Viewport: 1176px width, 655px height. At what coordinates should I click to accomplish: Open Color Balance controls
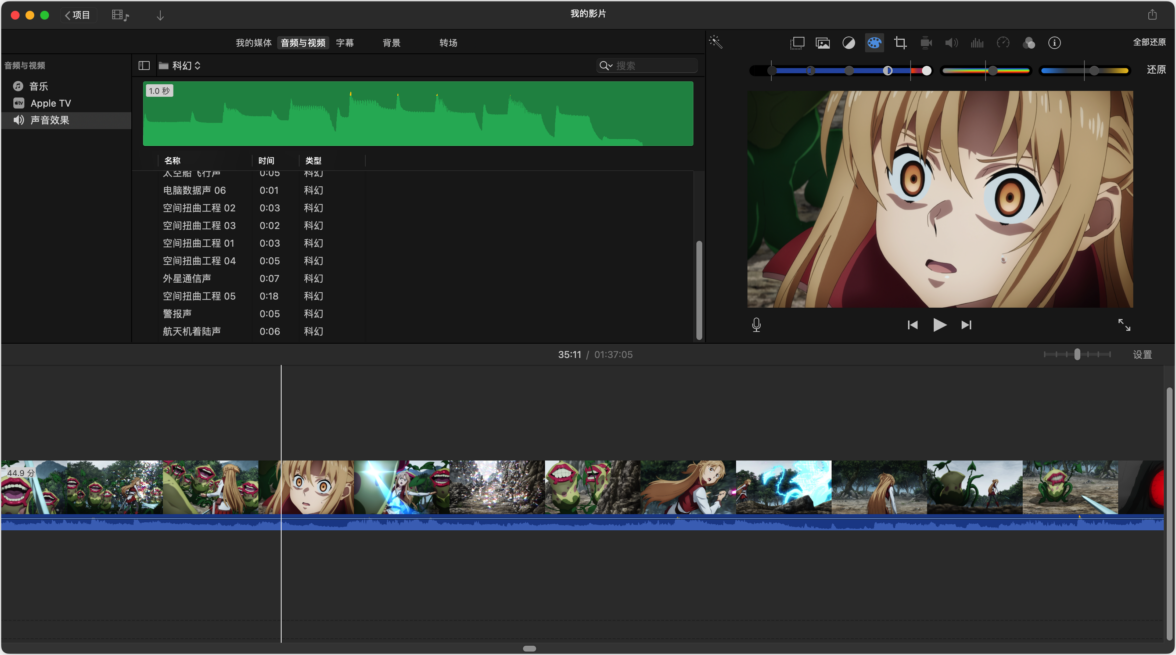[x=848, y=43]
